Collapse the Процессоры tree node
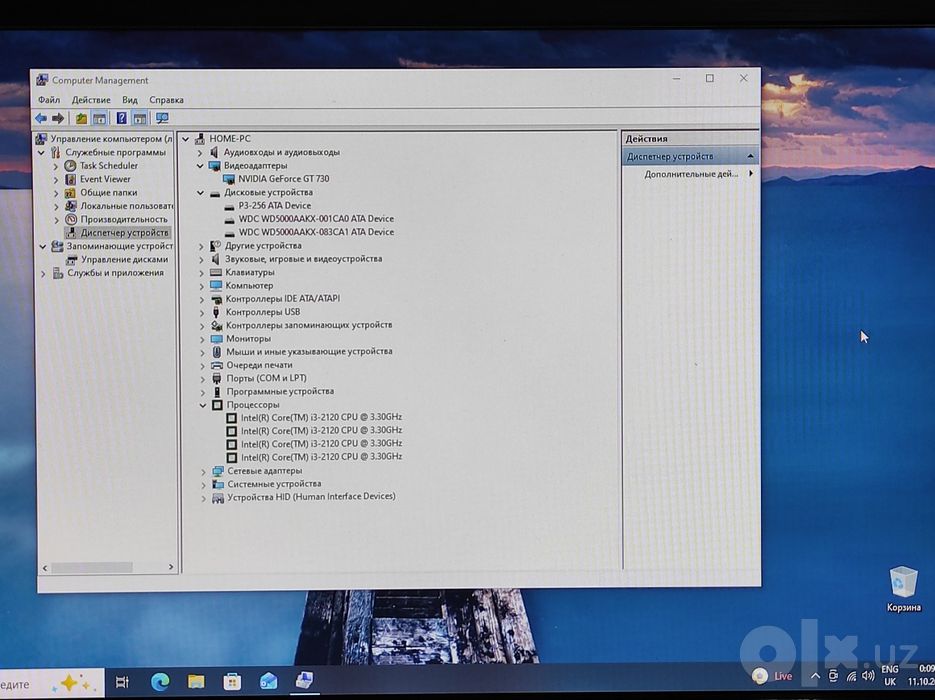Screen dimensions: 935x700 point(202,405)
